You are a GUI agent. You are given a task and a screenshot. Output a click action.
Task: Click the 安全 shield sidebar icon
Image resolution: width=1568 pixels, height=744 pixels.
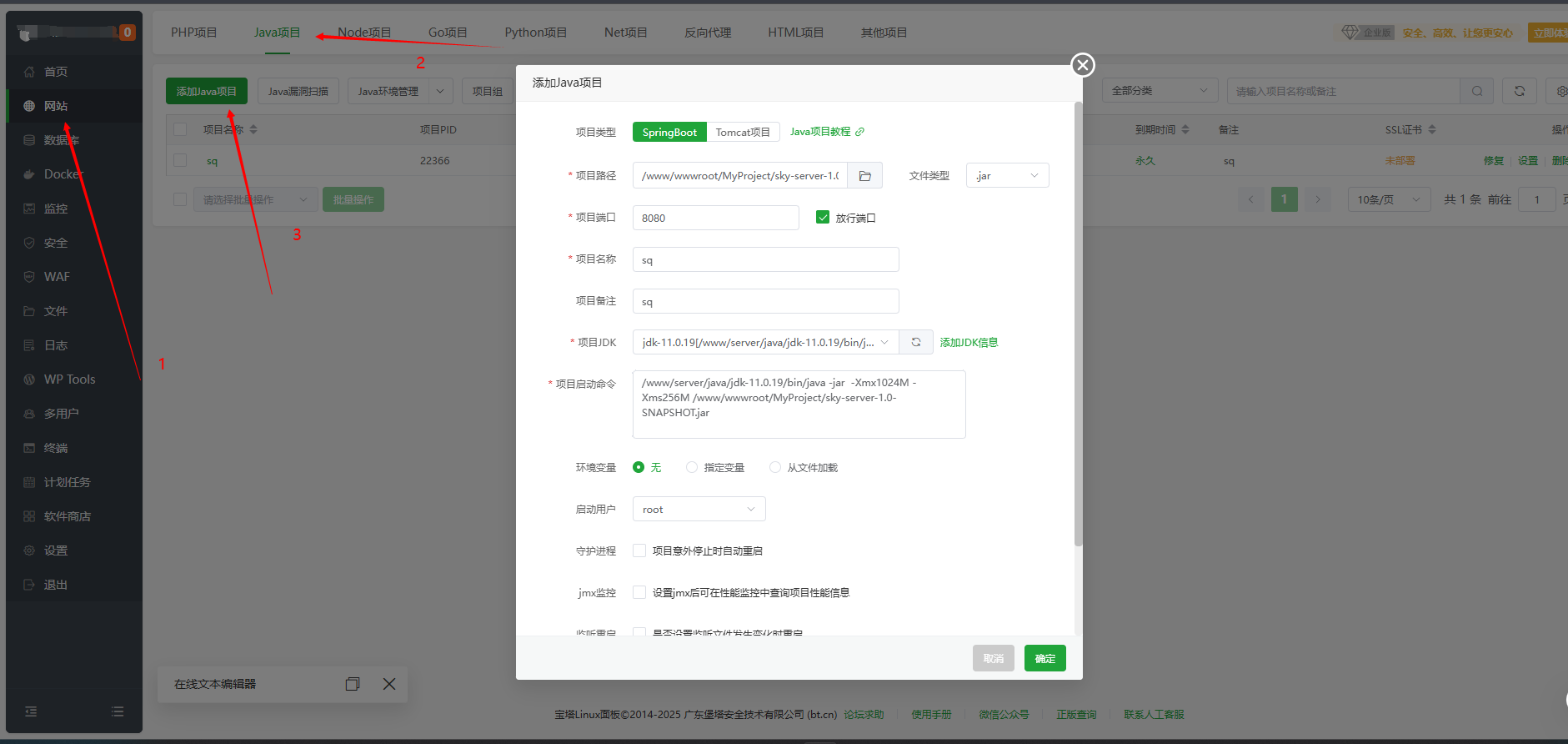[29, 243]
